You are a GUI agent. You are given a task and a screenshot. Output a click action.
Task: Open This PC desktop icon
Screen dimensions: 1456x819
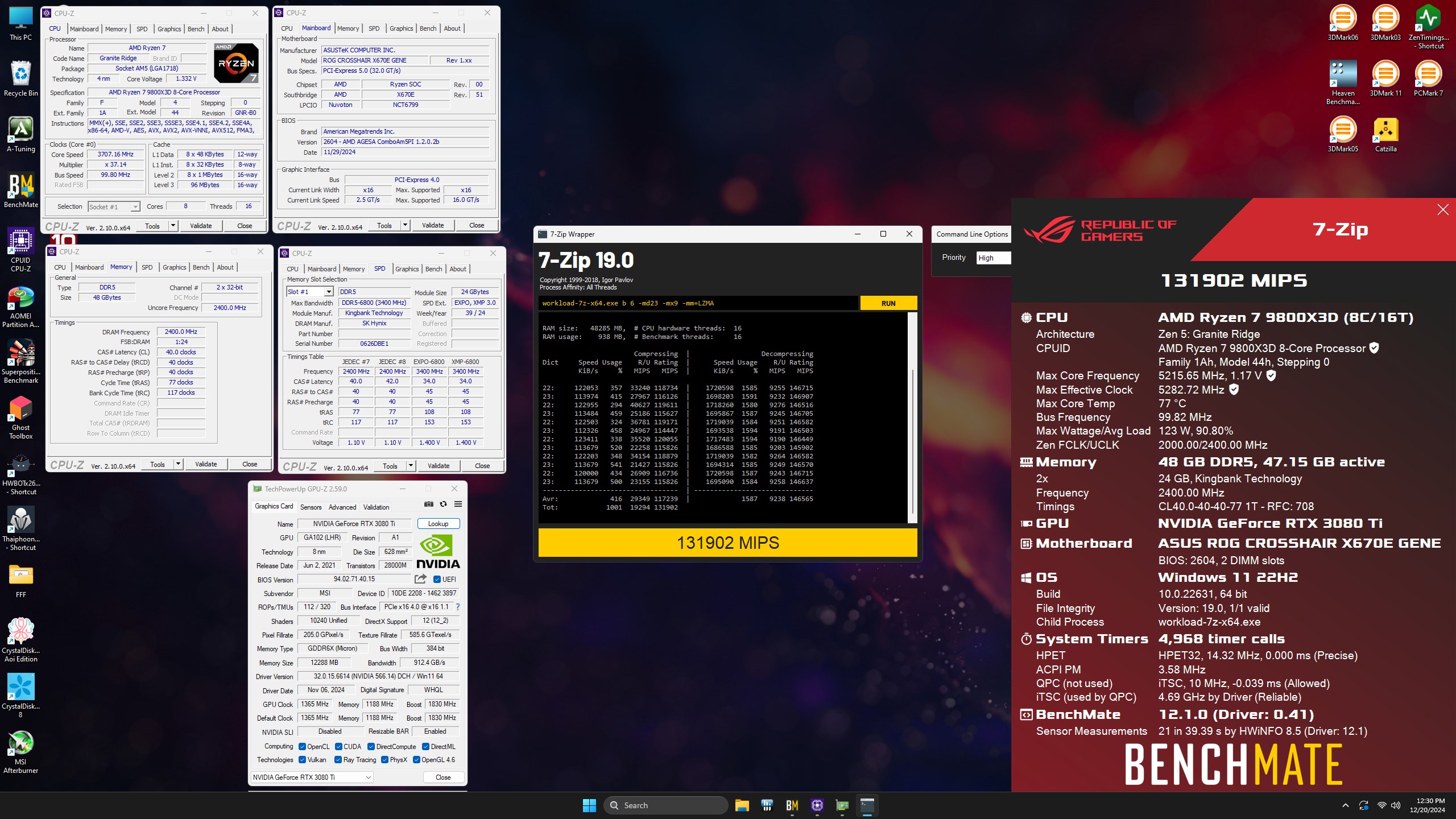coord(21,24)
